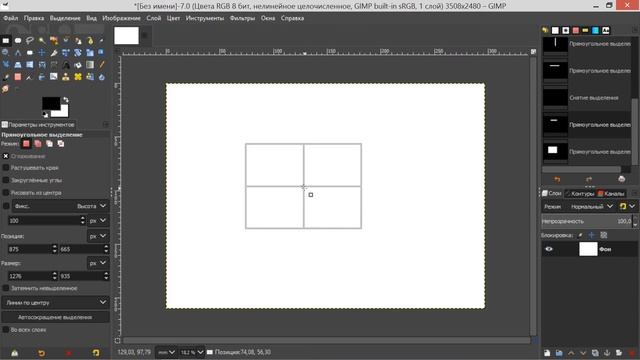This screenshot has height=360, width=640.
Task: Click Автосокращение выделения button
Action: click(x=55, y=317)
